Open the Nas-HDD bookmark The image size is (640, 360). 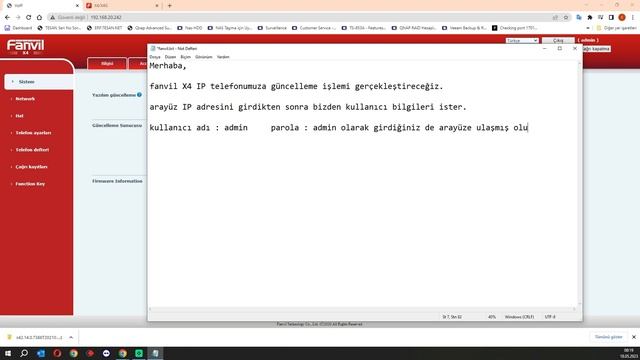190,28
